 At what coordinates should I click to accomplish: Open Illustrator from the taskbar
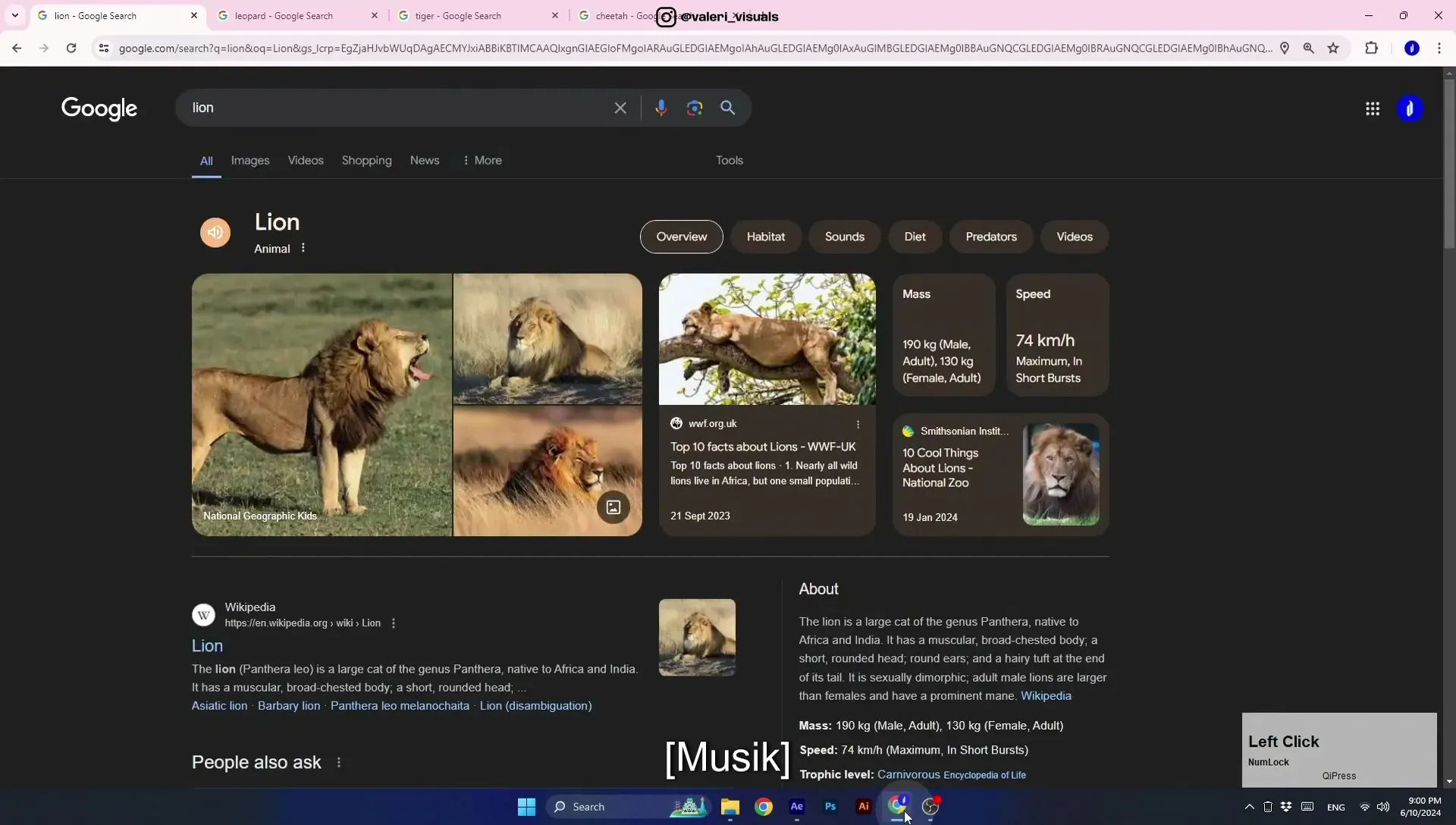tap(864, 807)
